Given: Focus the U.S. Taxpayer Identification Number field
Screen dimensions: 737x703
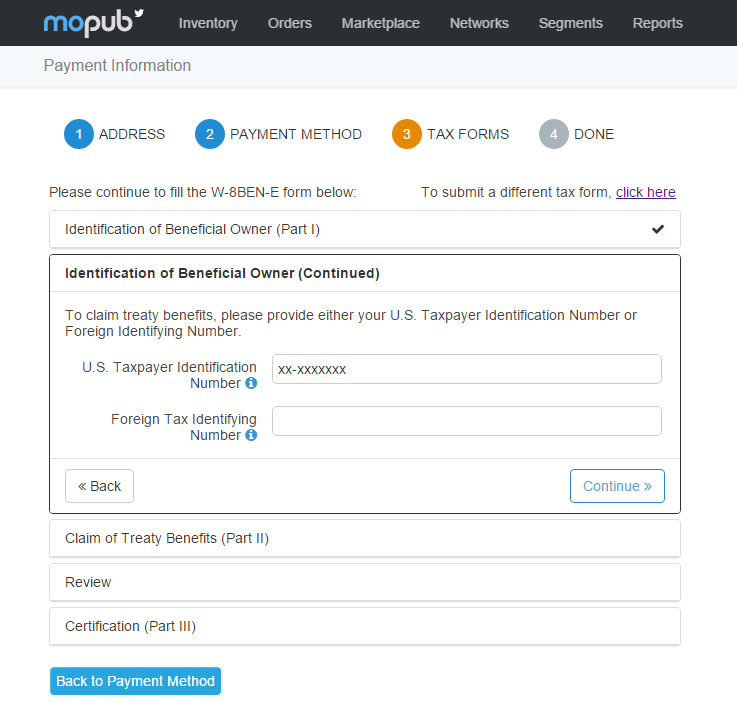Looking at the screenshot, I should point(466,369).
